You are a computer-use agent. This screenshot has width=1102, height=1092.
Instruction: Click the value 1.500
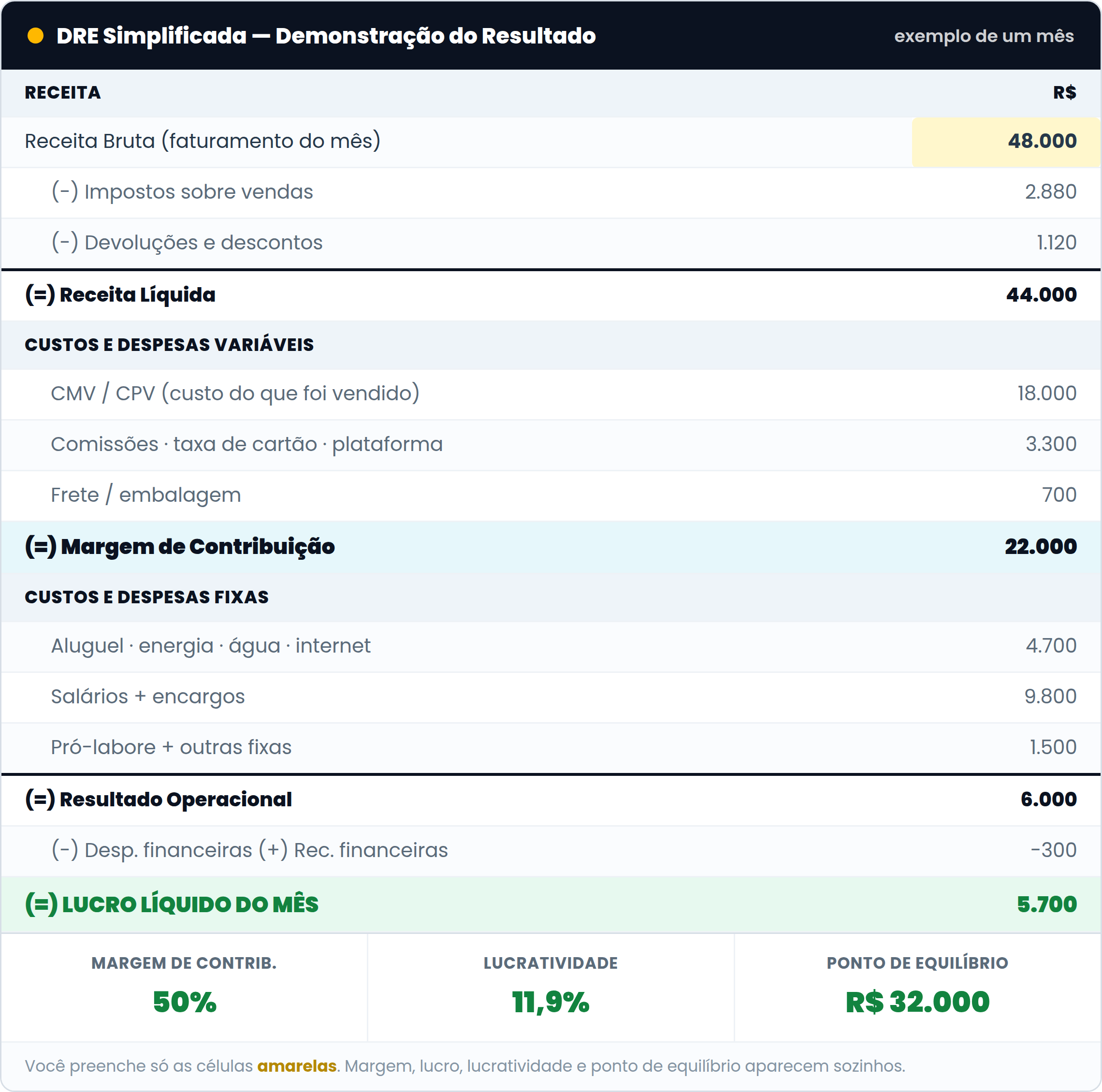click(x=1053, y=747)
